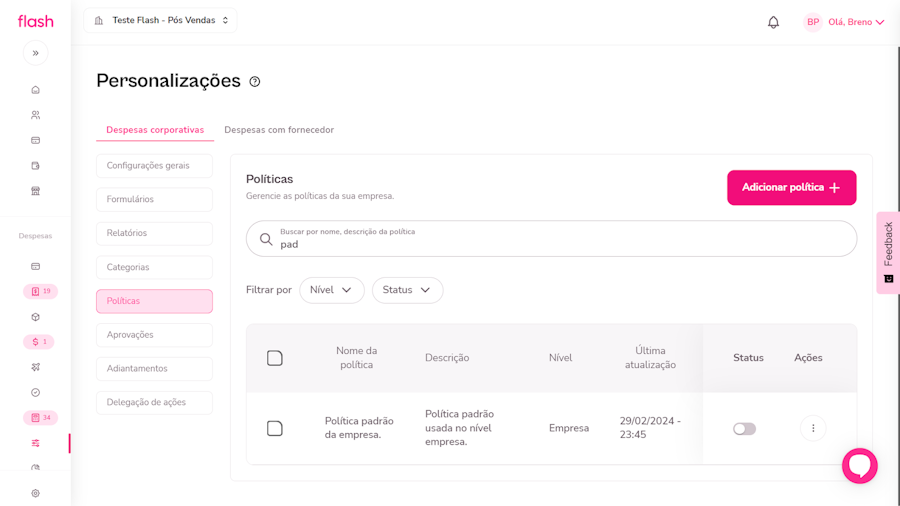900x506 pixels.
Task: Open the Aprovações settings section
Action: (154, 335)
